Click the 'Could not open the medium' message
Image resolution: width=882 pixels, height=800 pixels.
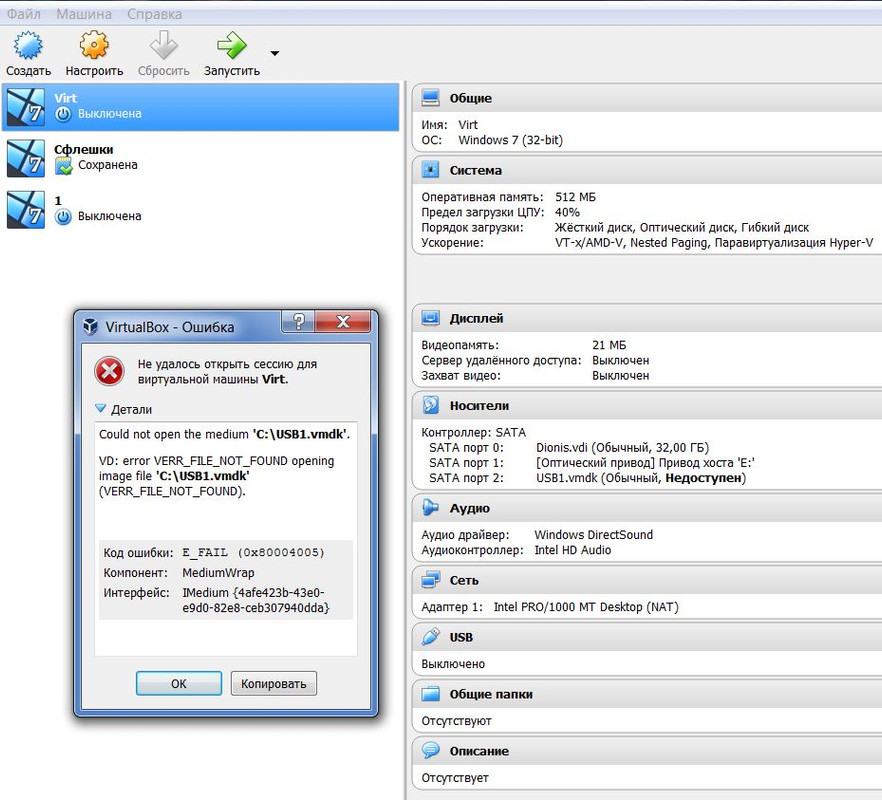(224, 434)
